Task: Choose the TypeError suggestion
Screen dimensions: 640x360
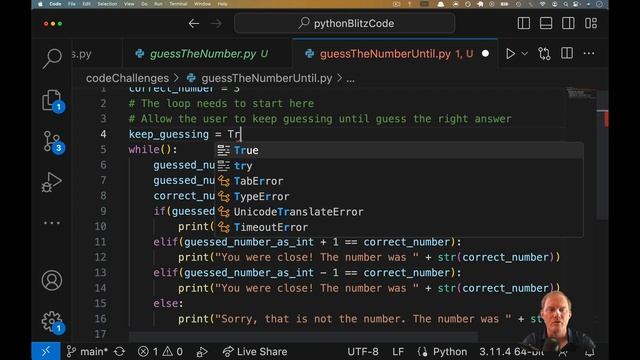Action: coord(398,196)
